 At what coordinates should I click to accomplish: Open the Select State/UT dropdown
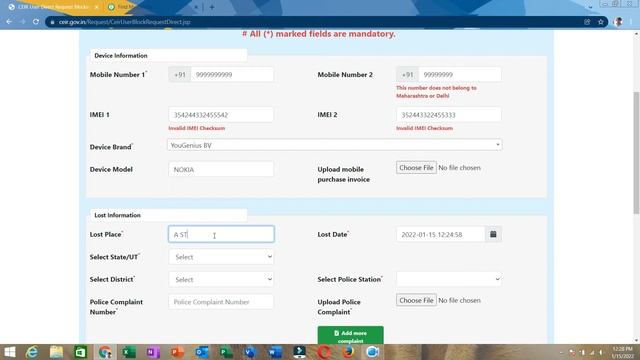point(221,257)
